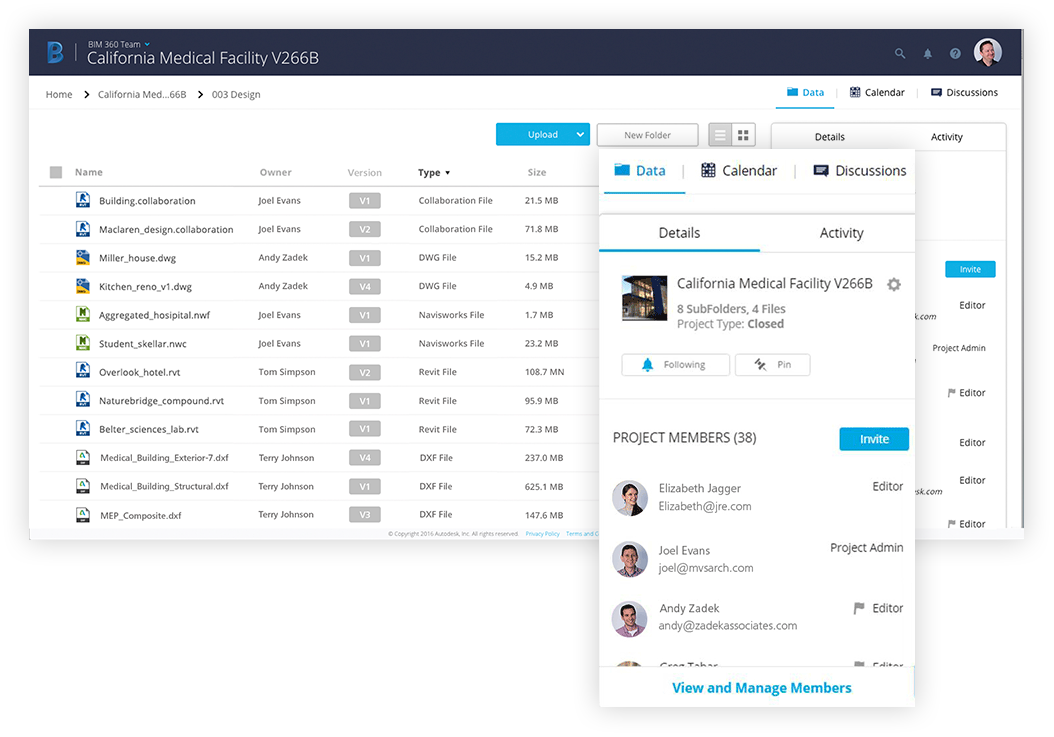The image size is (1054, 737).
Task: Switch to Data tab in top navigation
Action: click(x=805, y=93)
